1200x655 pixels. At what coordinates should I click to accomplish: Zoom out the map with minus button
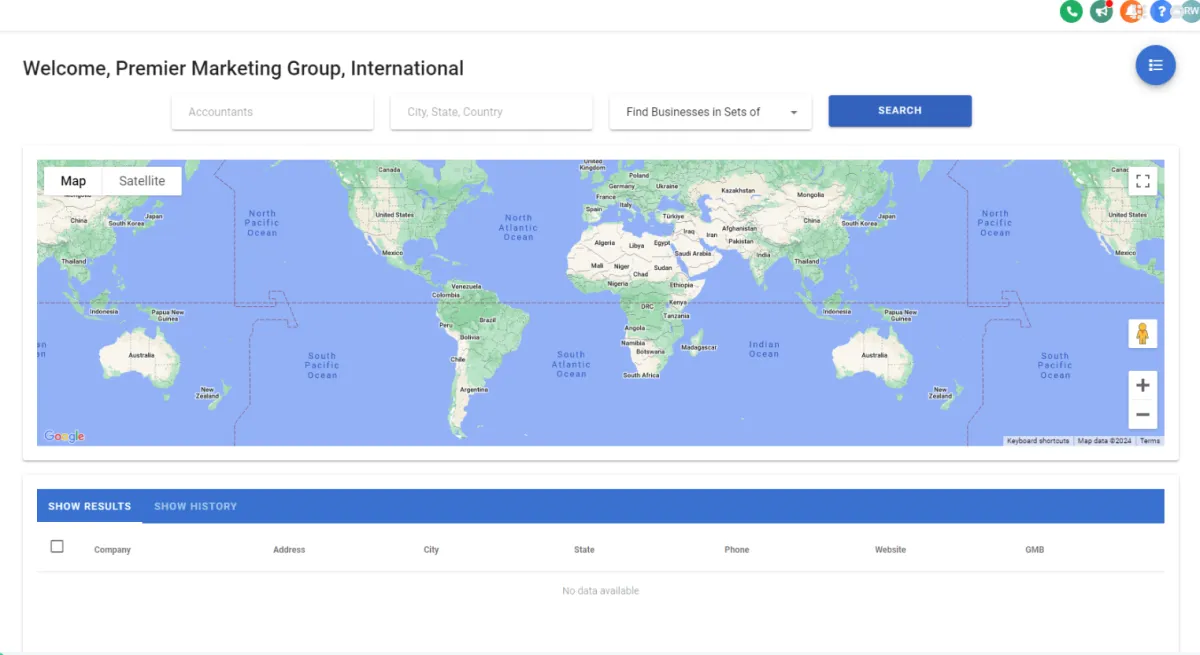(1142, 414)
